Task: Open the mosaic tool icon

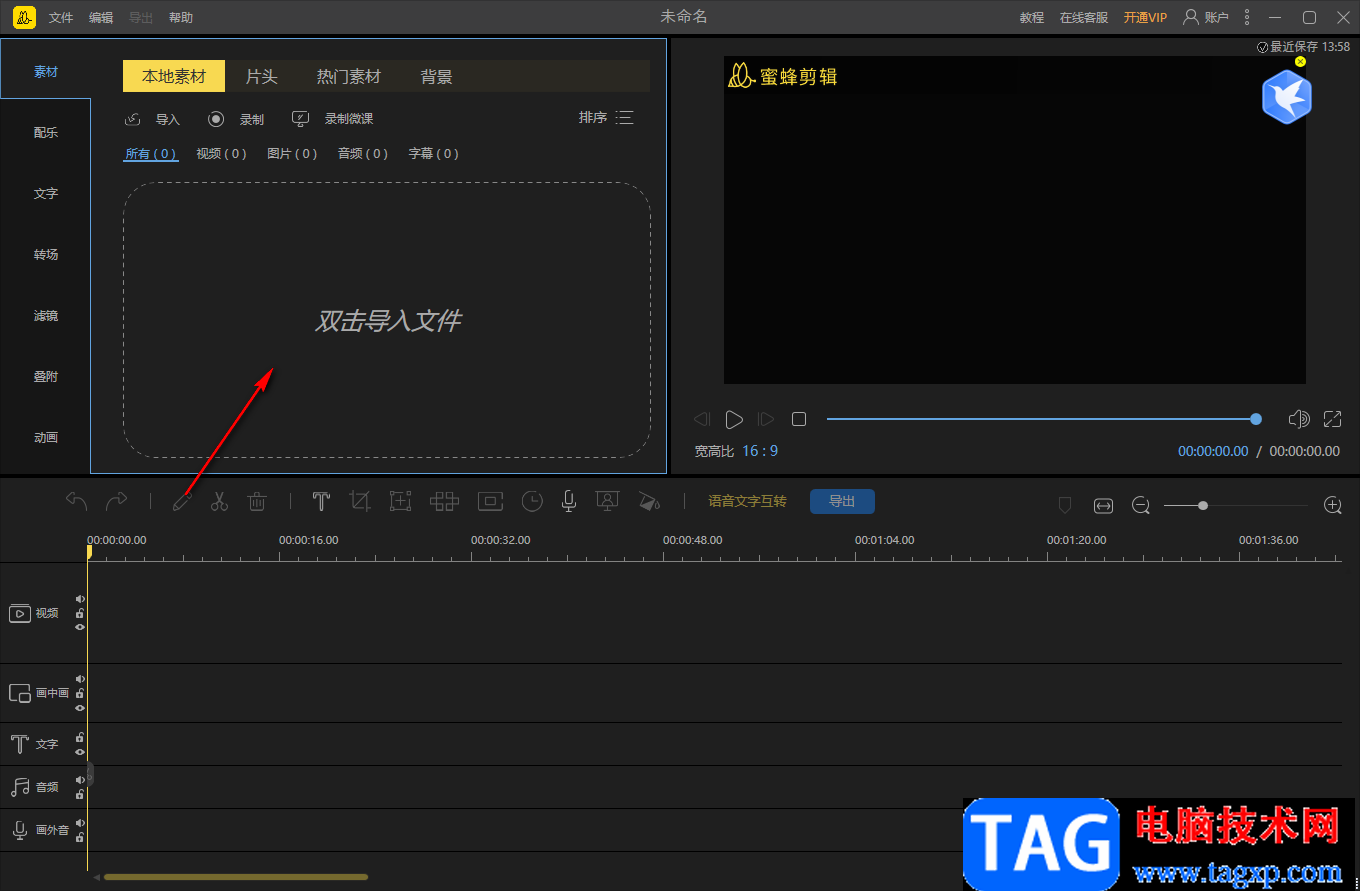Action: click(x=444, y=501)
